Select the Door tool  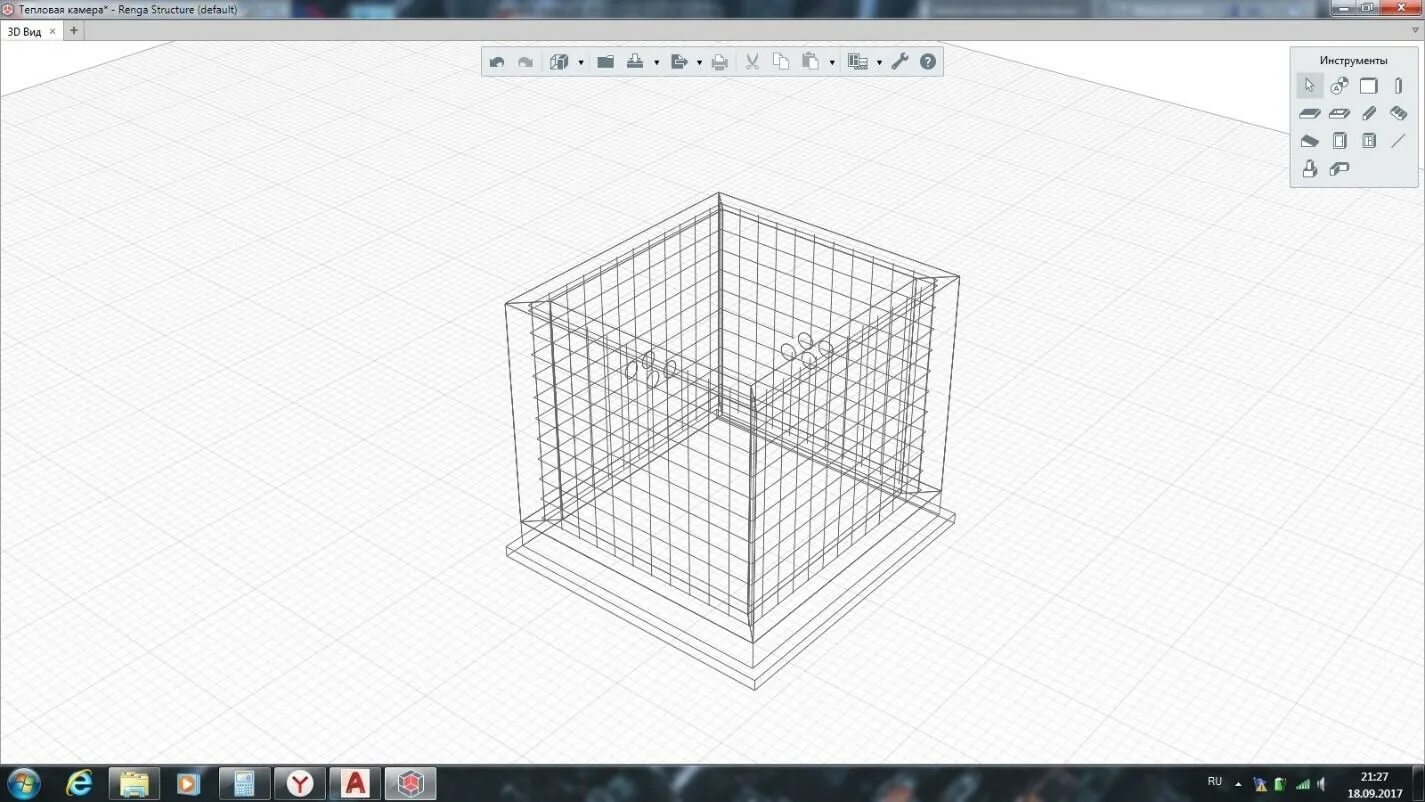tap(1339, 141)
